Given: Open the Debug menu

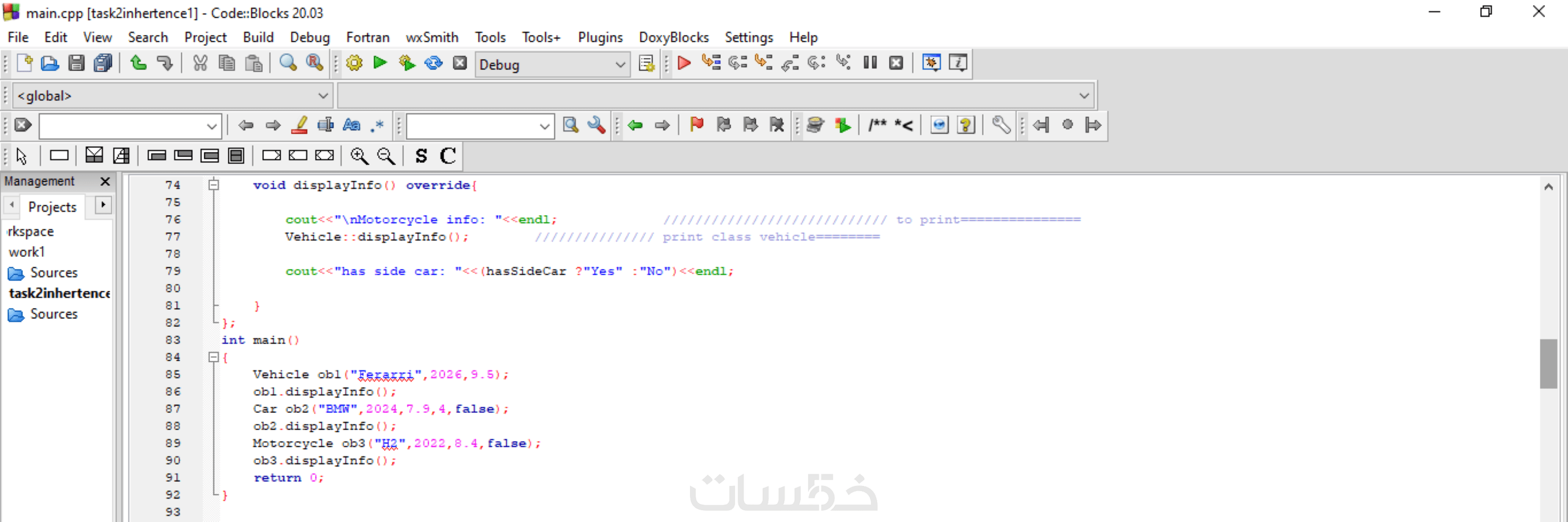Looking at the screenshot, I should tap(310, 37).
